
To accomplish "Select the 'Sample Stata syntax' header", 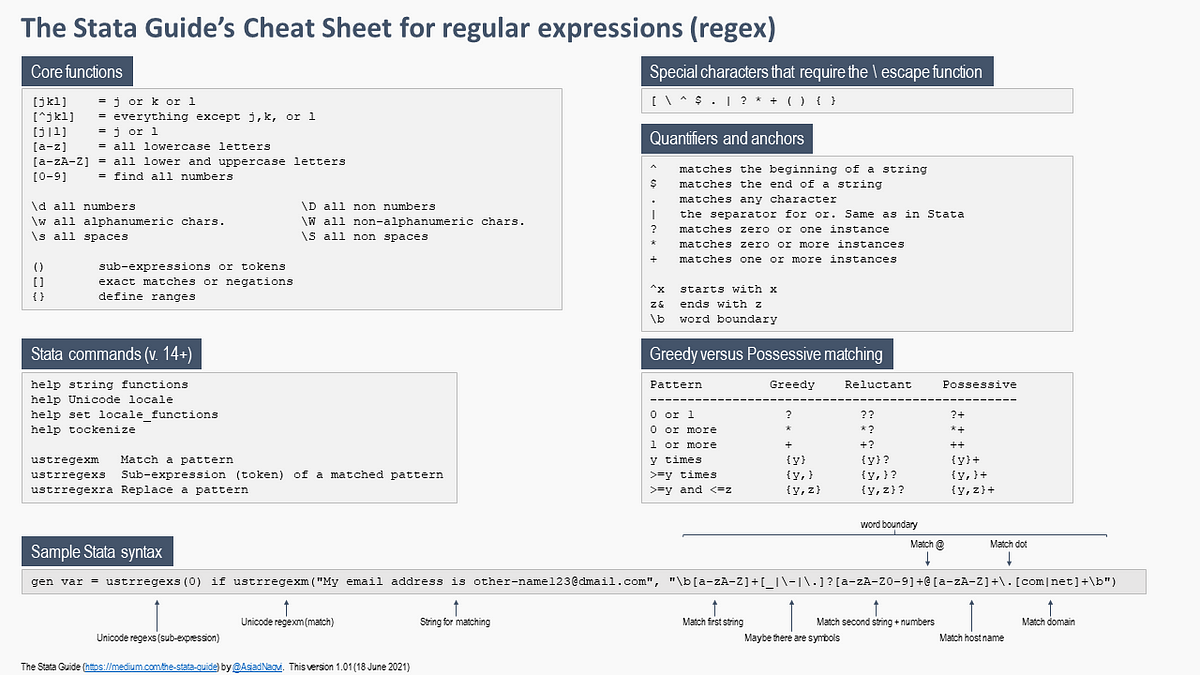I will tap(97, 552).
